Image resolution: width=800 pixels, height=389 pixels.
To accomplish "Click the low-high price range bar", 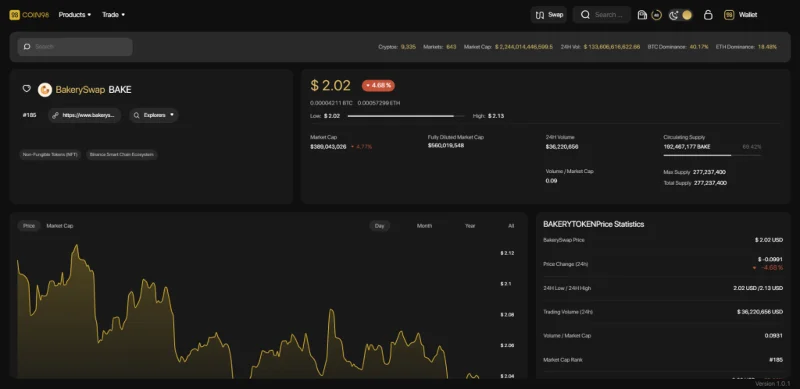I will tap(406, 116).
